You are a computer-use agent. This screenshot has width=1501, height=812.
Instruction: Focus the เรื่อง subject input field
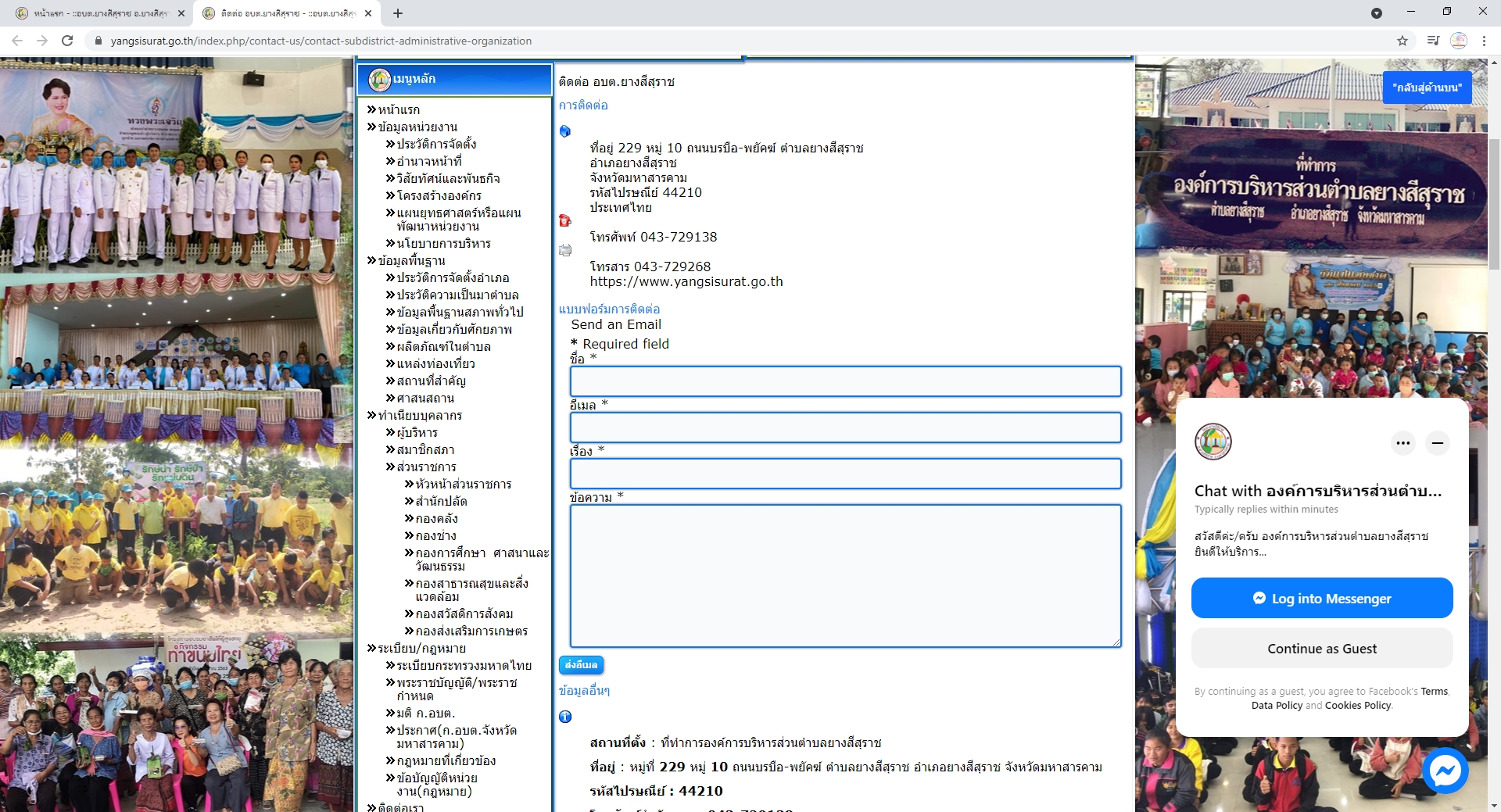(x=845, y=474)
